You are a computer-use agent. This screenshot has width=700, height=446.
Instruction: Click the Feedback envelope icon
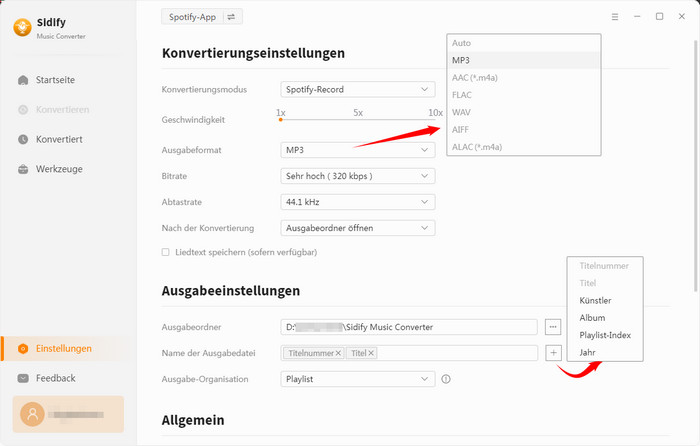[23, 378]
